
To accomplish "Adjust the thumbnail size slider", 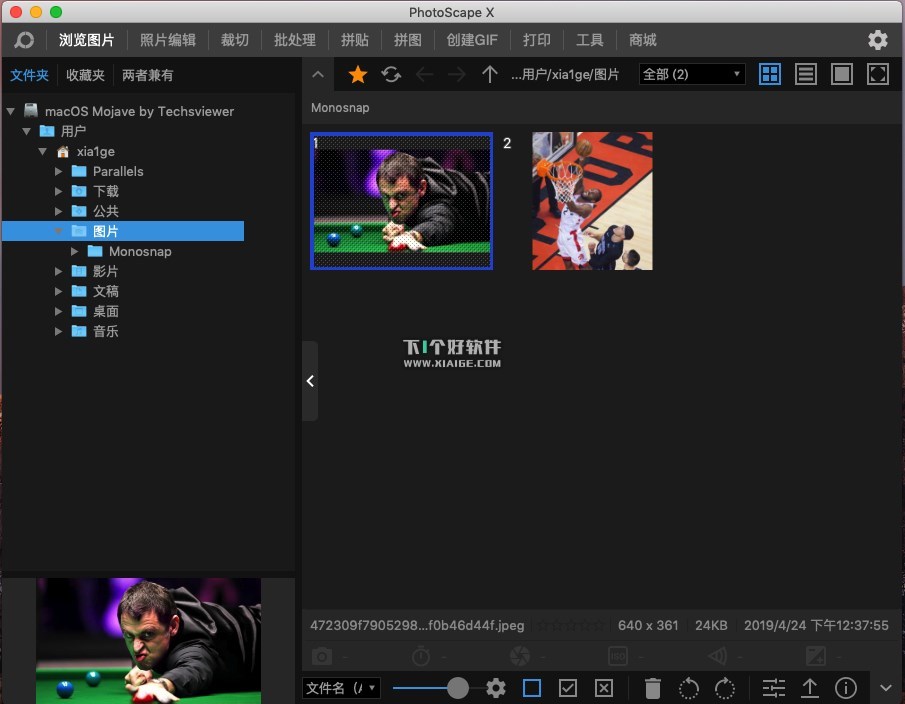I will click(457, 688).
